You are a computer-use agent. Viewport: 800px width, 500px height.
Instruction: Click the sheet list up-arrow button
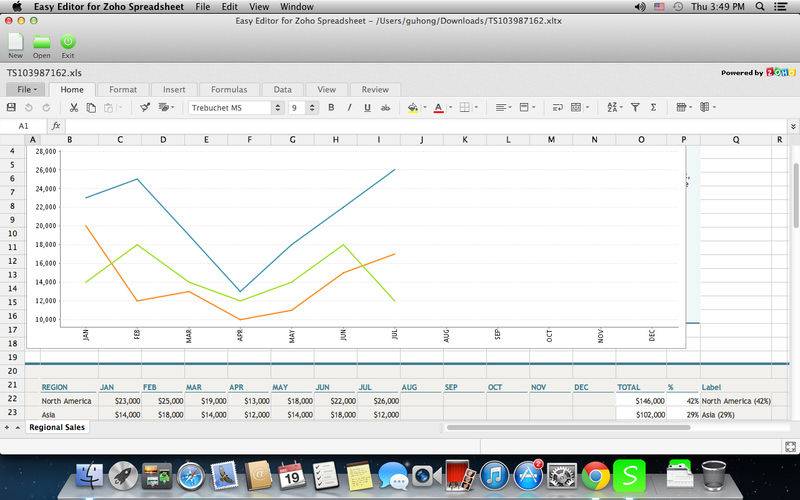pyautogui.click(x=17, y=427)
